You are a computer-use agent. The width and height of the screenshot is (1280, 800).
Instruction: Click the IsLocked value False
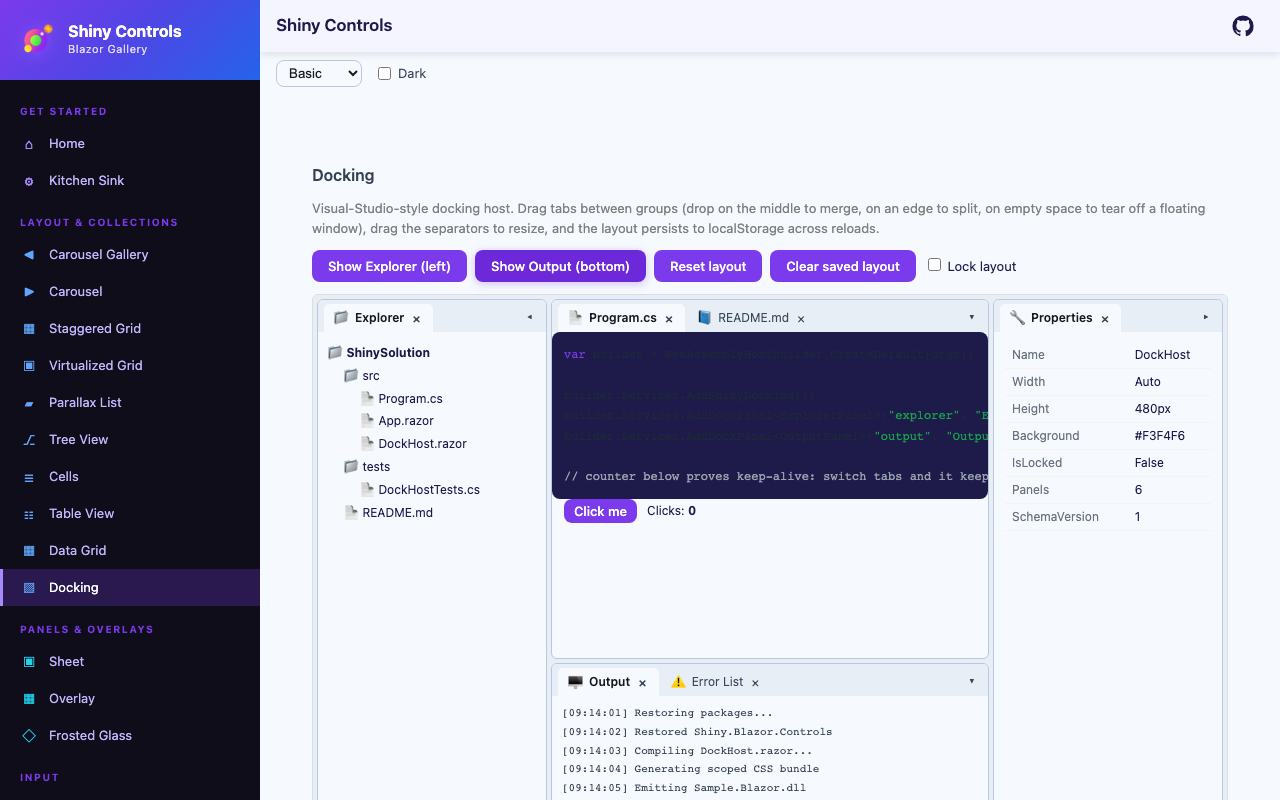click(1149, 463)
